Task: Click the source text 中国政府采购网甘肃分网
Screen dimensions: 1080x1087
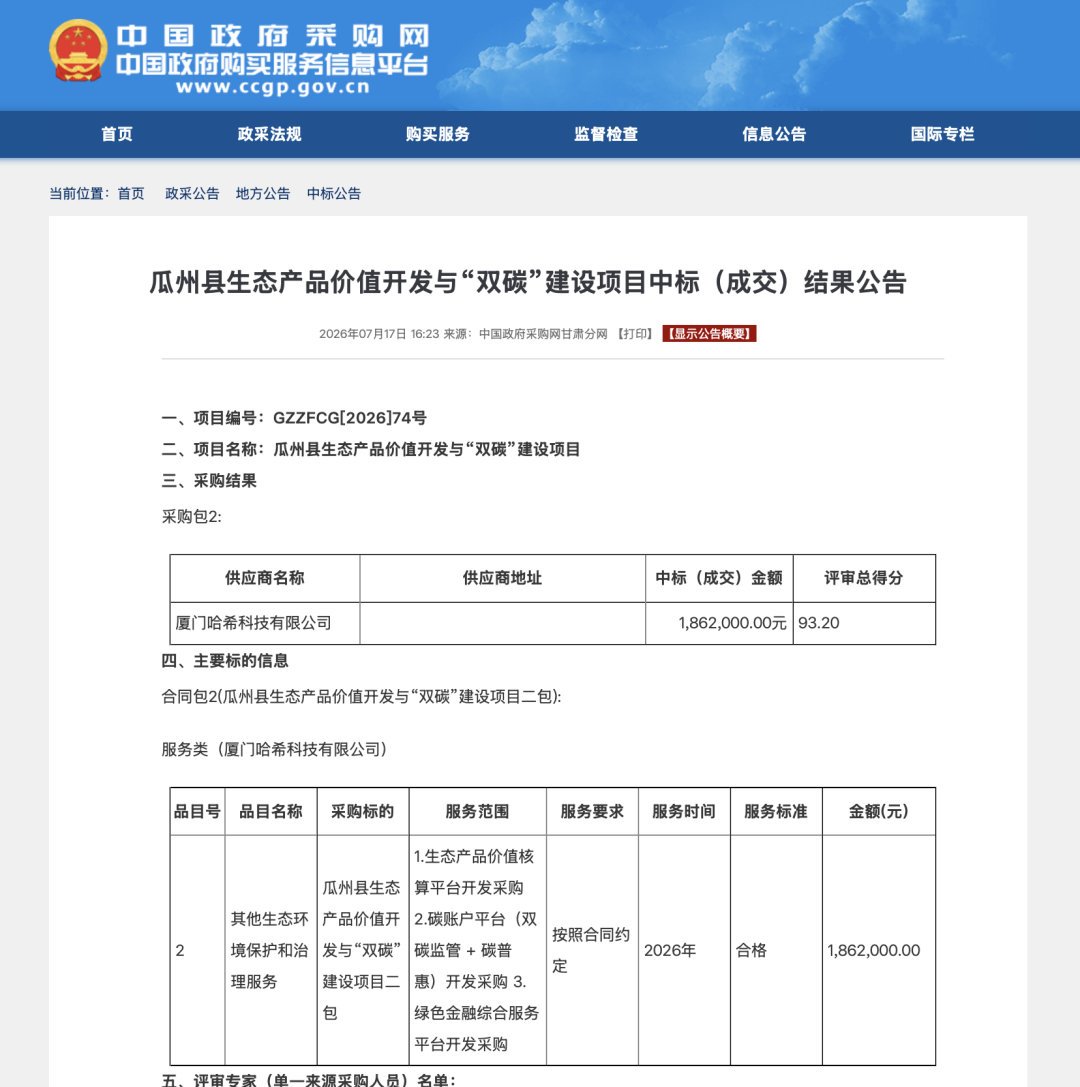Action: click(543, 334)
